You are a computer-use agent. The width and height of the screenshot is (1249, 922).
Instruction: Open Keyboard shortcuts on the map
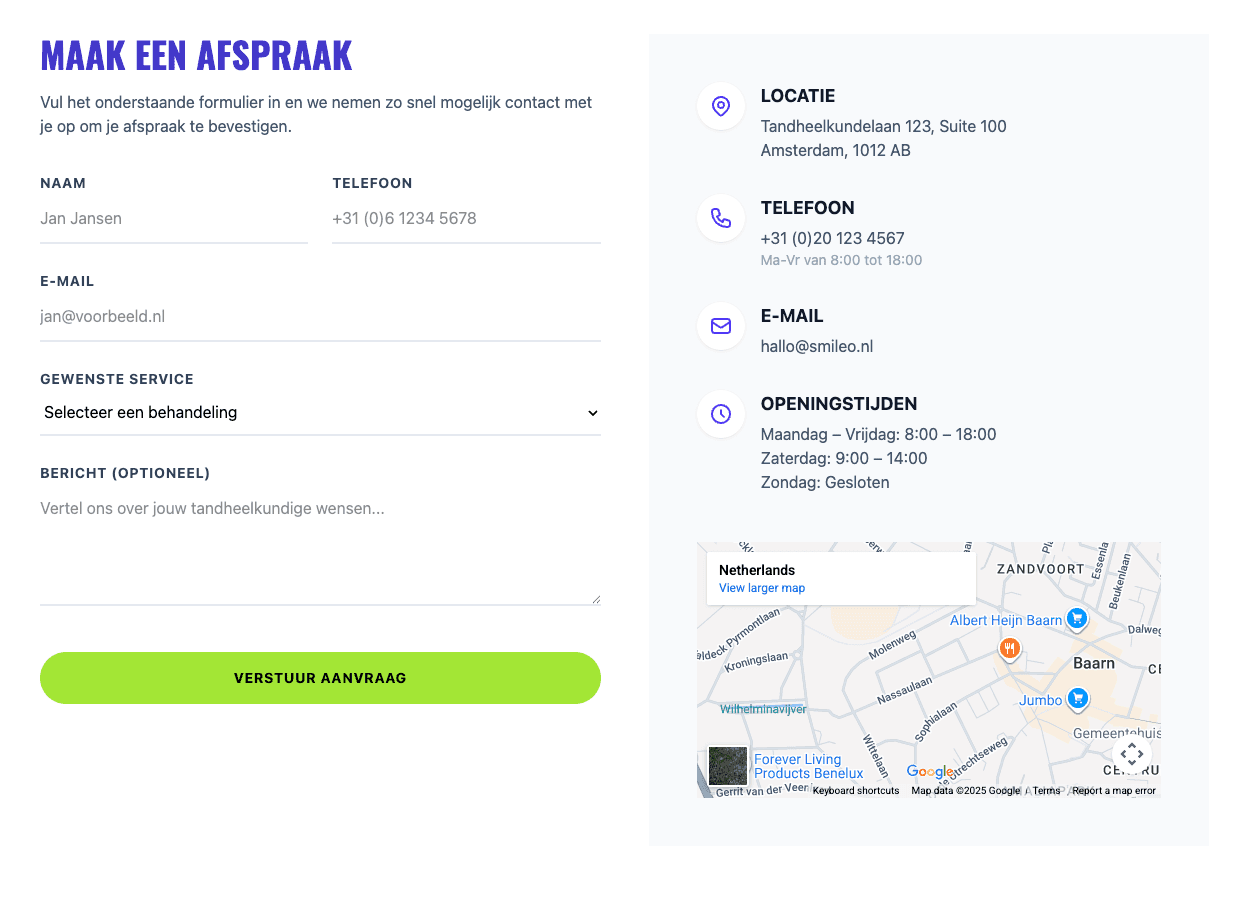[856, 791]
